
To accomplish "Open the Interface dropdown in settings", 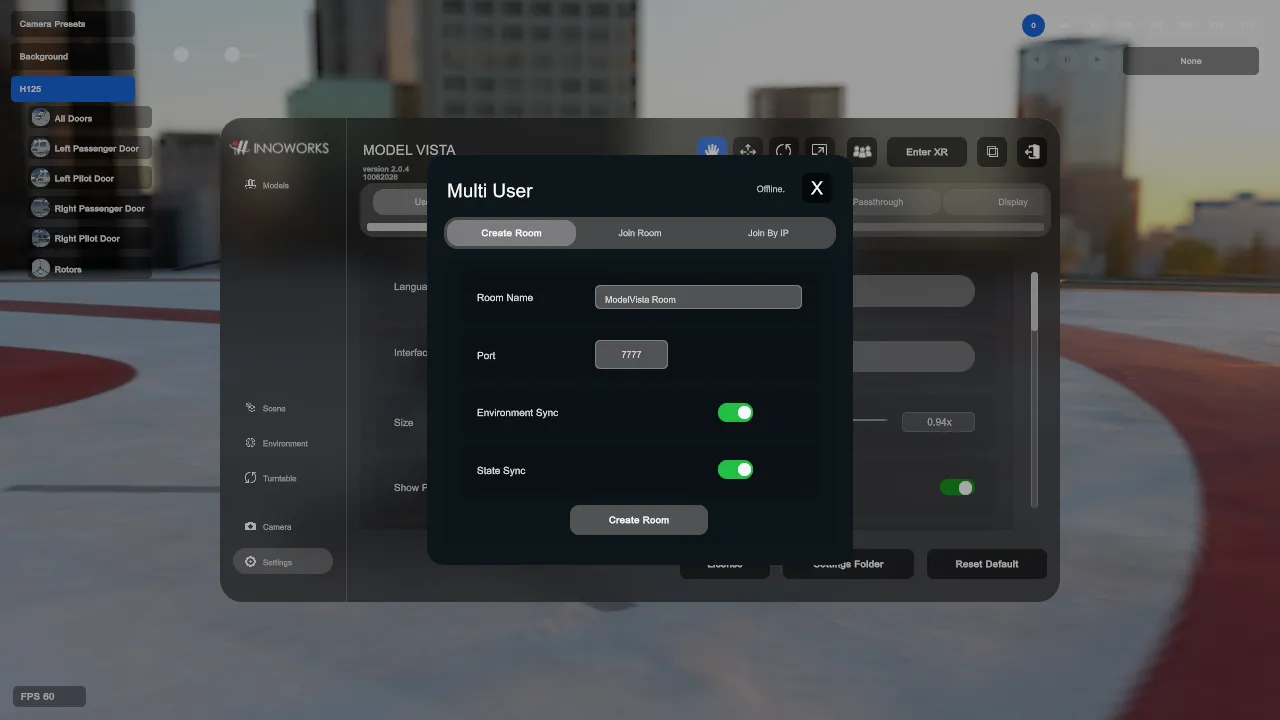I will click(x=912, y=357).
